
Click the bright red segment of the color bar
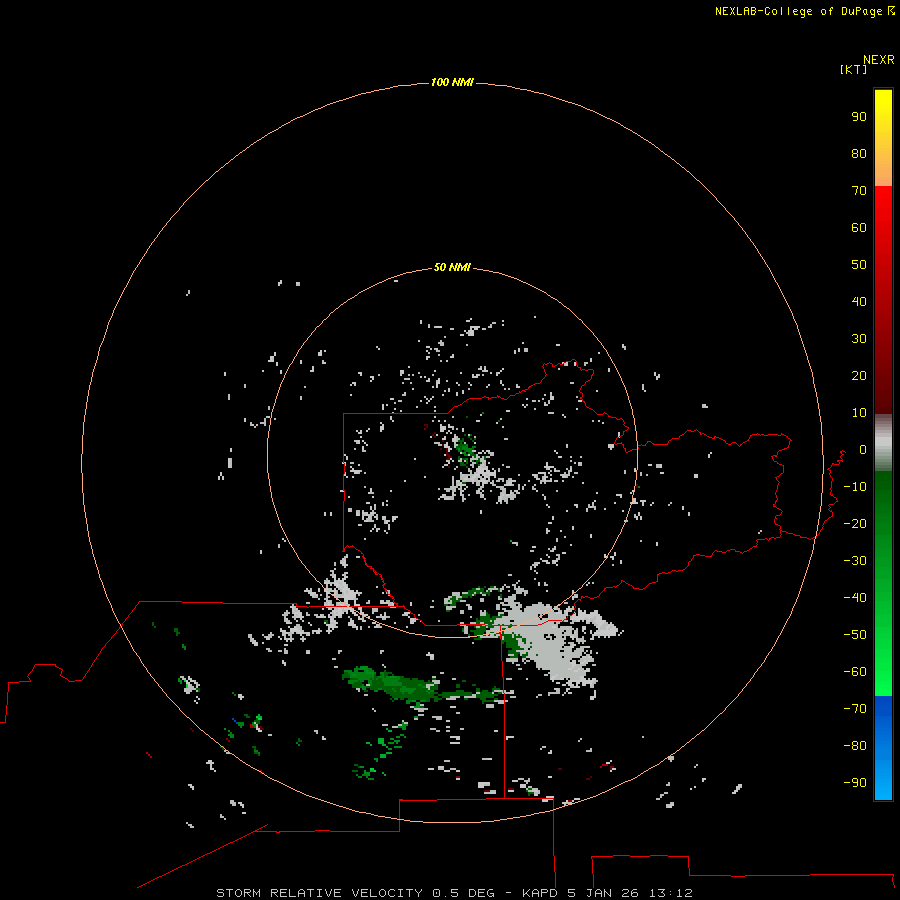coord(883,300)
